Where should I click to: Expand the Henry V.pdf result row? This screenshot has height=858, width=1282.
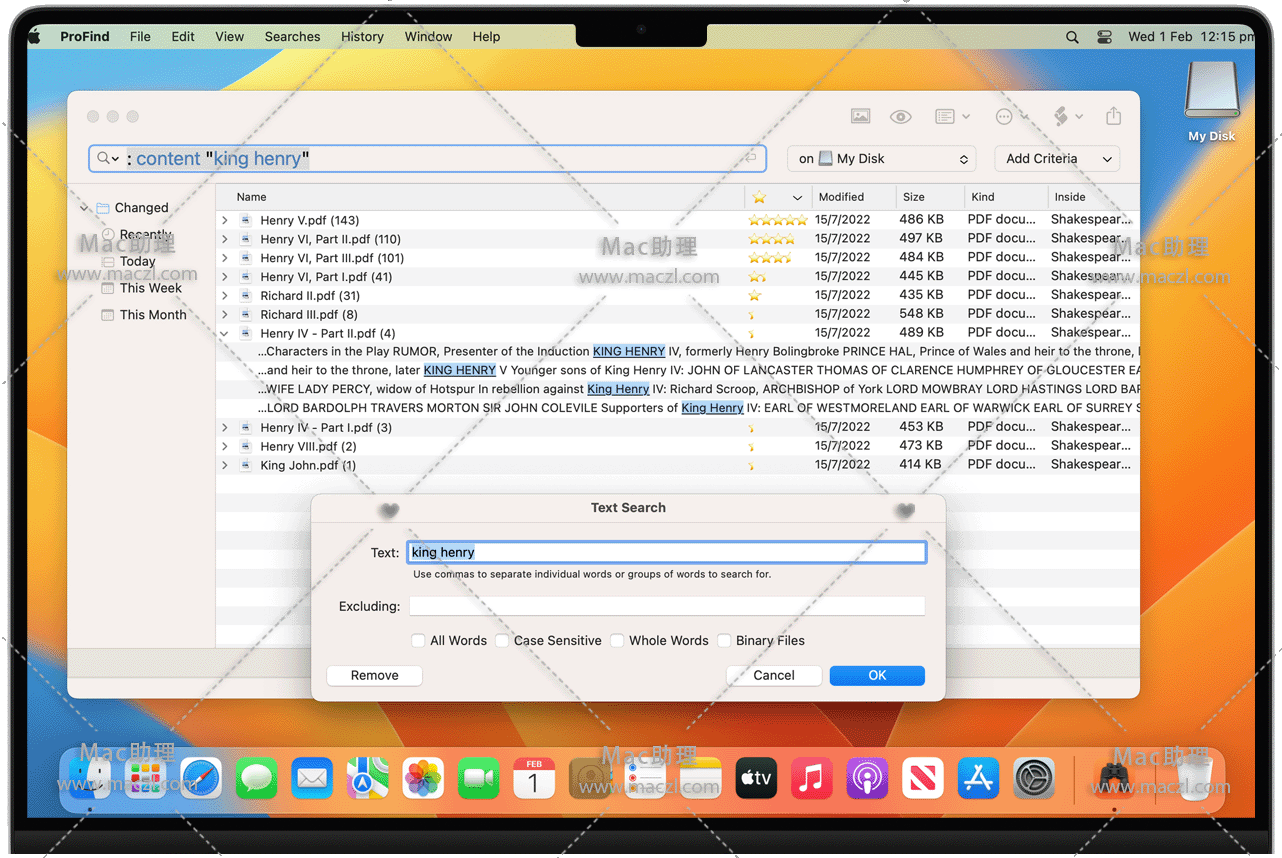[x=225, y=220]
